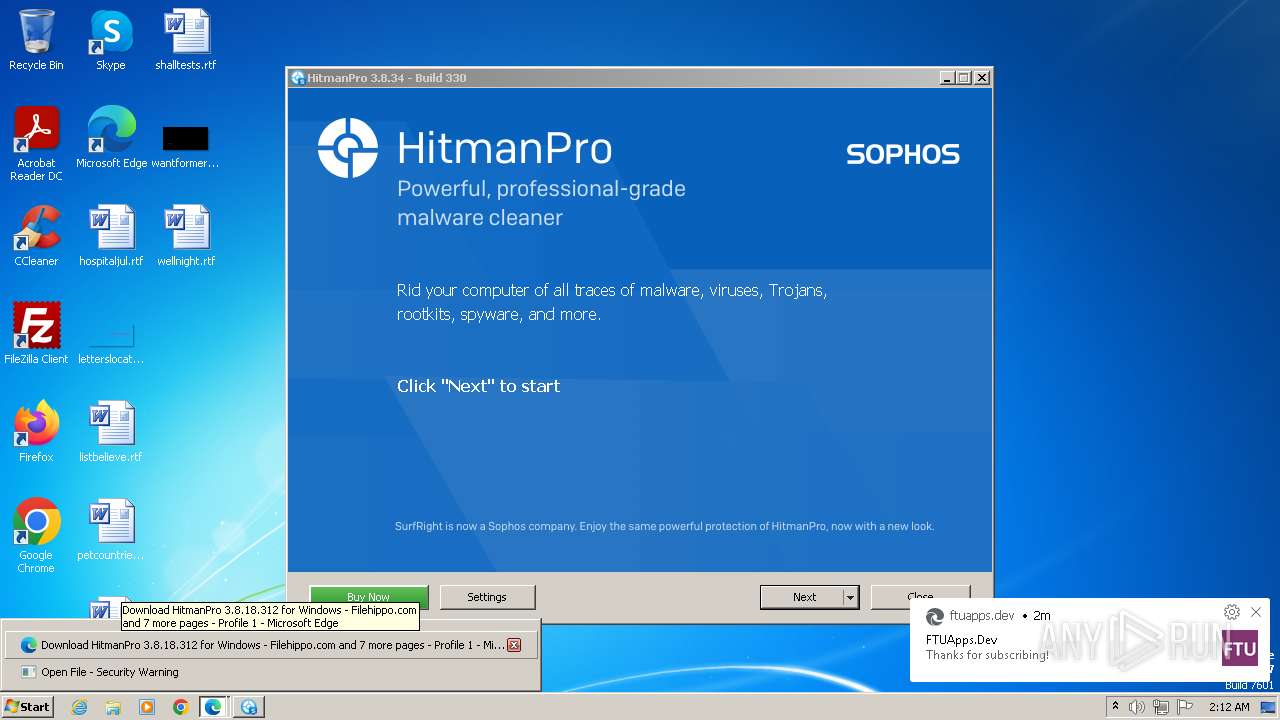Click the HitmanPro taskbar button
Viewport: 1280px width, 720px height.
click(x=248, y=707)
